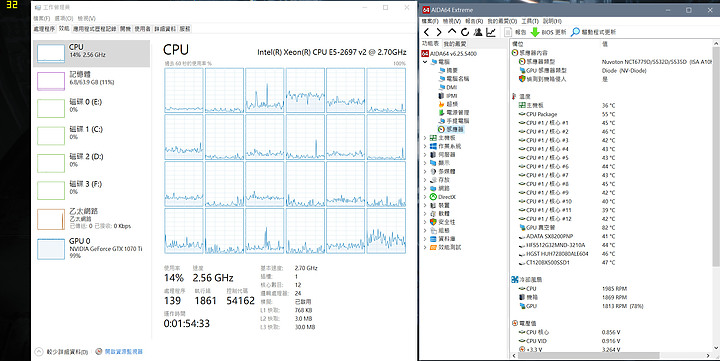Screen dimensions: 720x361
Task: Go back in AIDA64 navigation
Action: [x=427, y=32]
